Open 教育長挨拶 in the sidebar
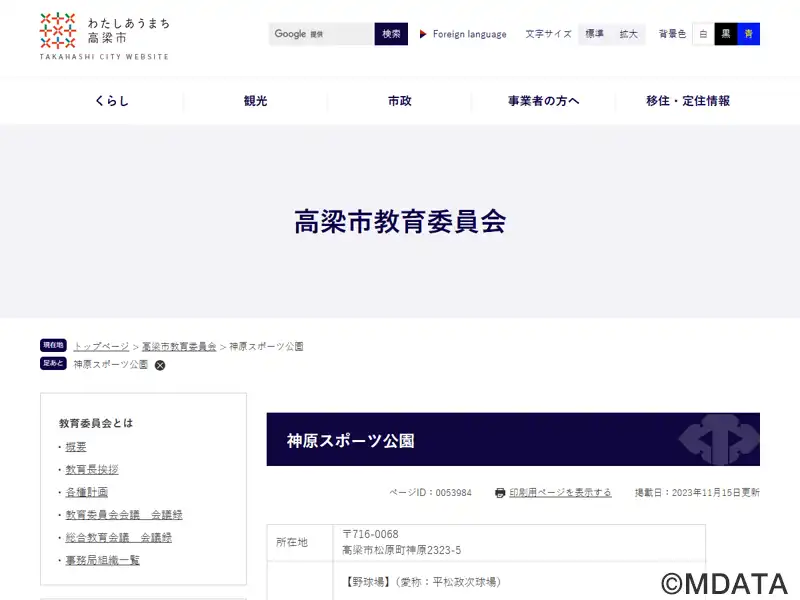800x600 pixels. pos(92,469)
